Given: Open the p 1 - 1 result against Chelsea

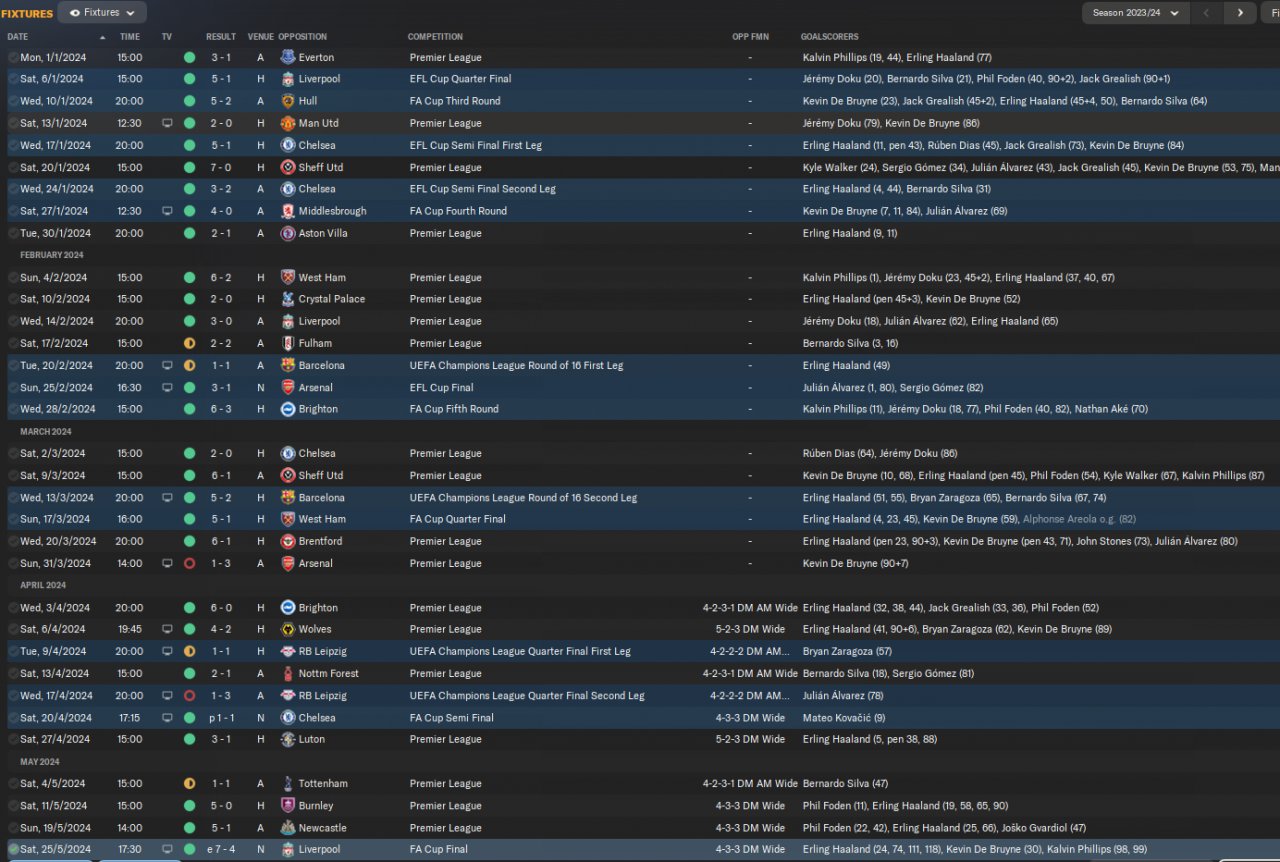Looking at the screenshot, I should click(221, 717).
